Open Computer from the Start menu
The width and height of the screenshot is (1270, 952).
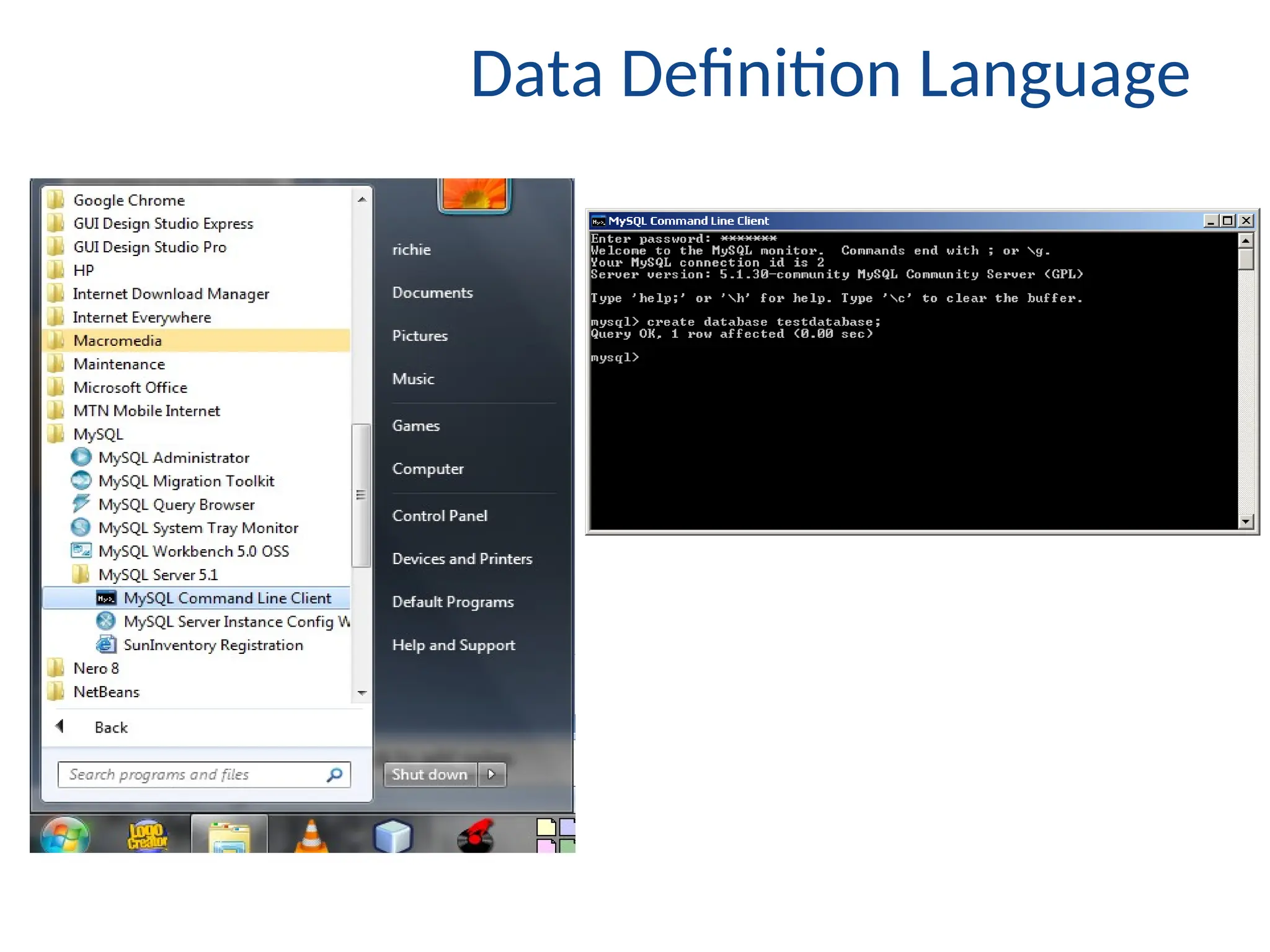click(428, 469)
